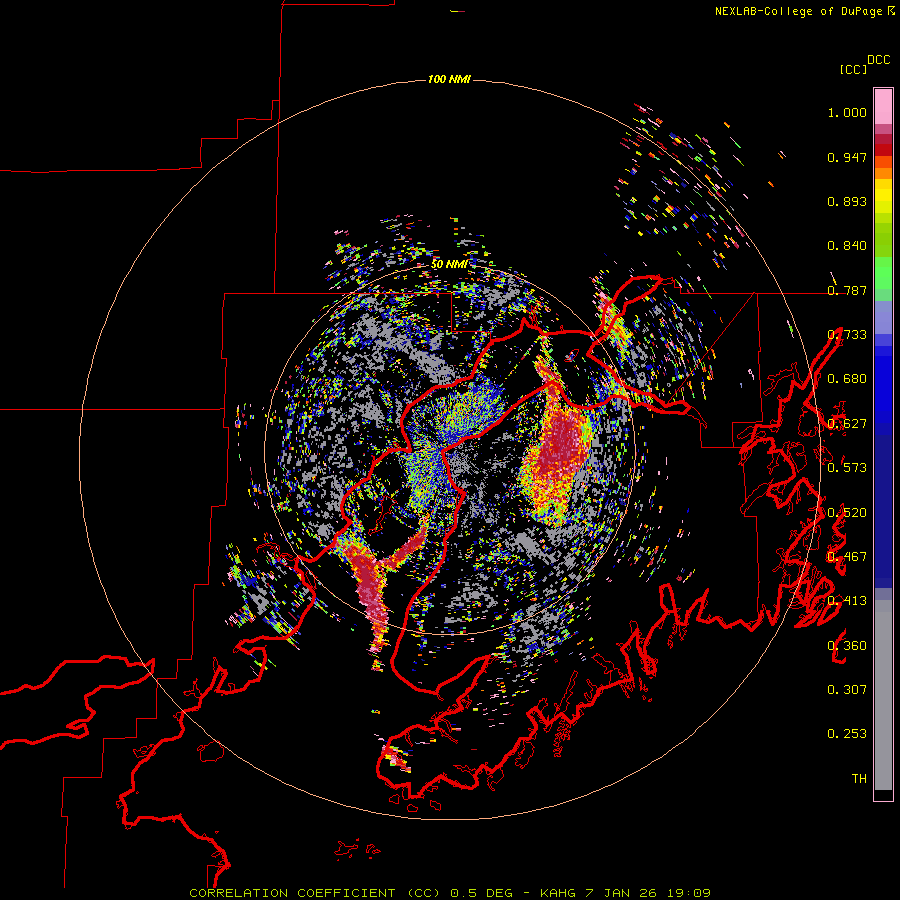Click the 7 JAN 26 date text
The width and height of the screenshot is (900, 900).
[x=623, y=893]
